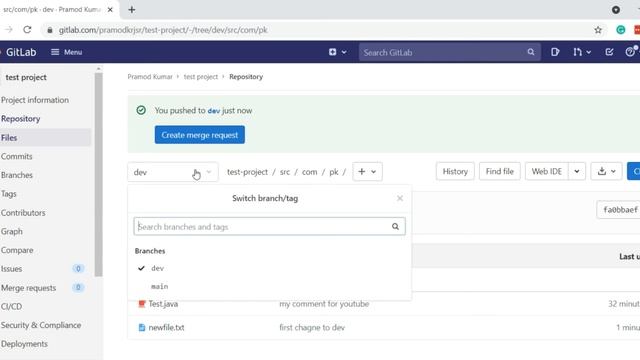Screen dimensions: 640x360
Task: Open a new browser tab
Action: [131, 9]
